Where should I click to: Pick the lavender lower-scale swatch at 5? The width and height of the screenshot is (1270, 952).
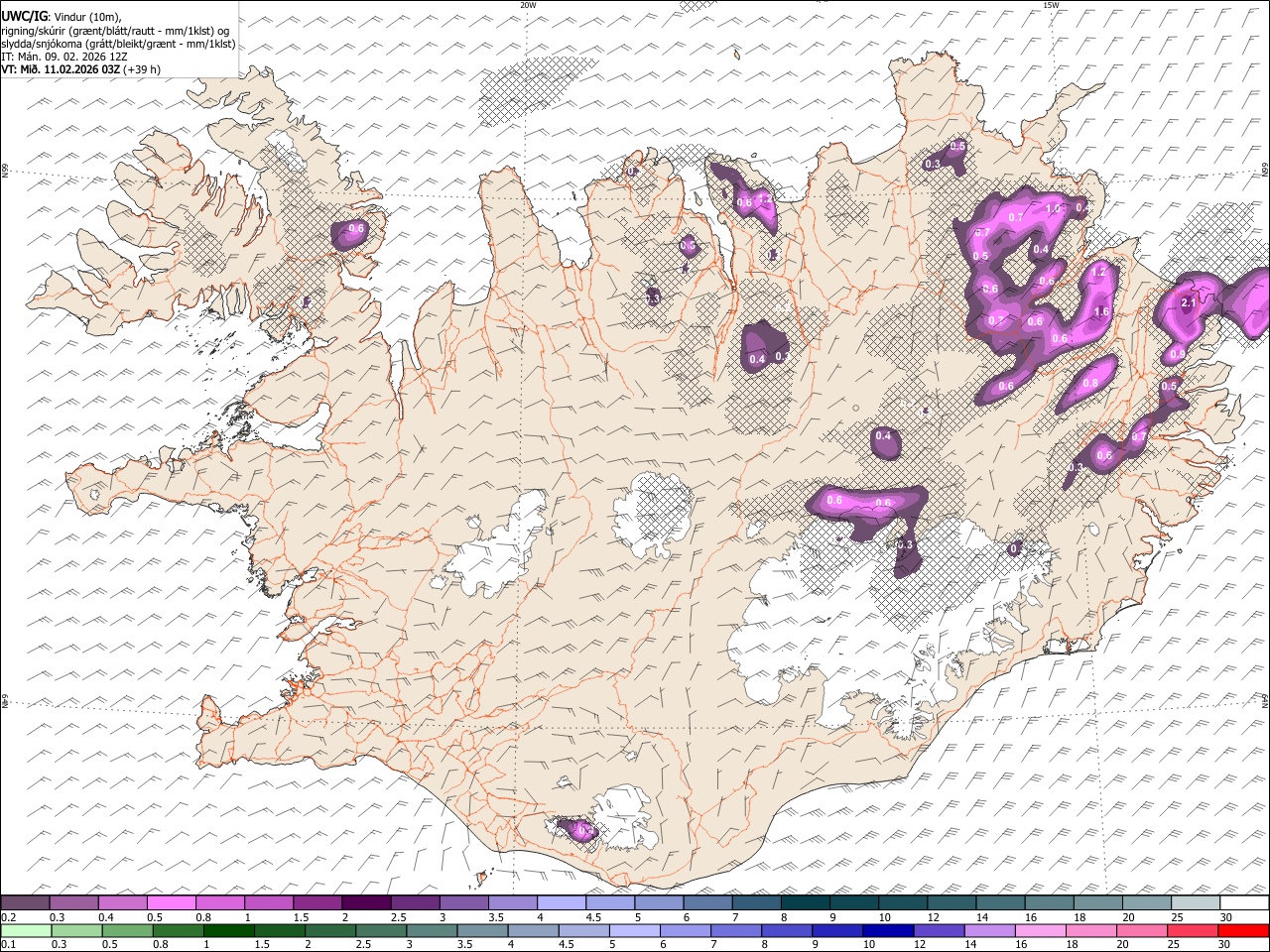[x=635, y=930]
